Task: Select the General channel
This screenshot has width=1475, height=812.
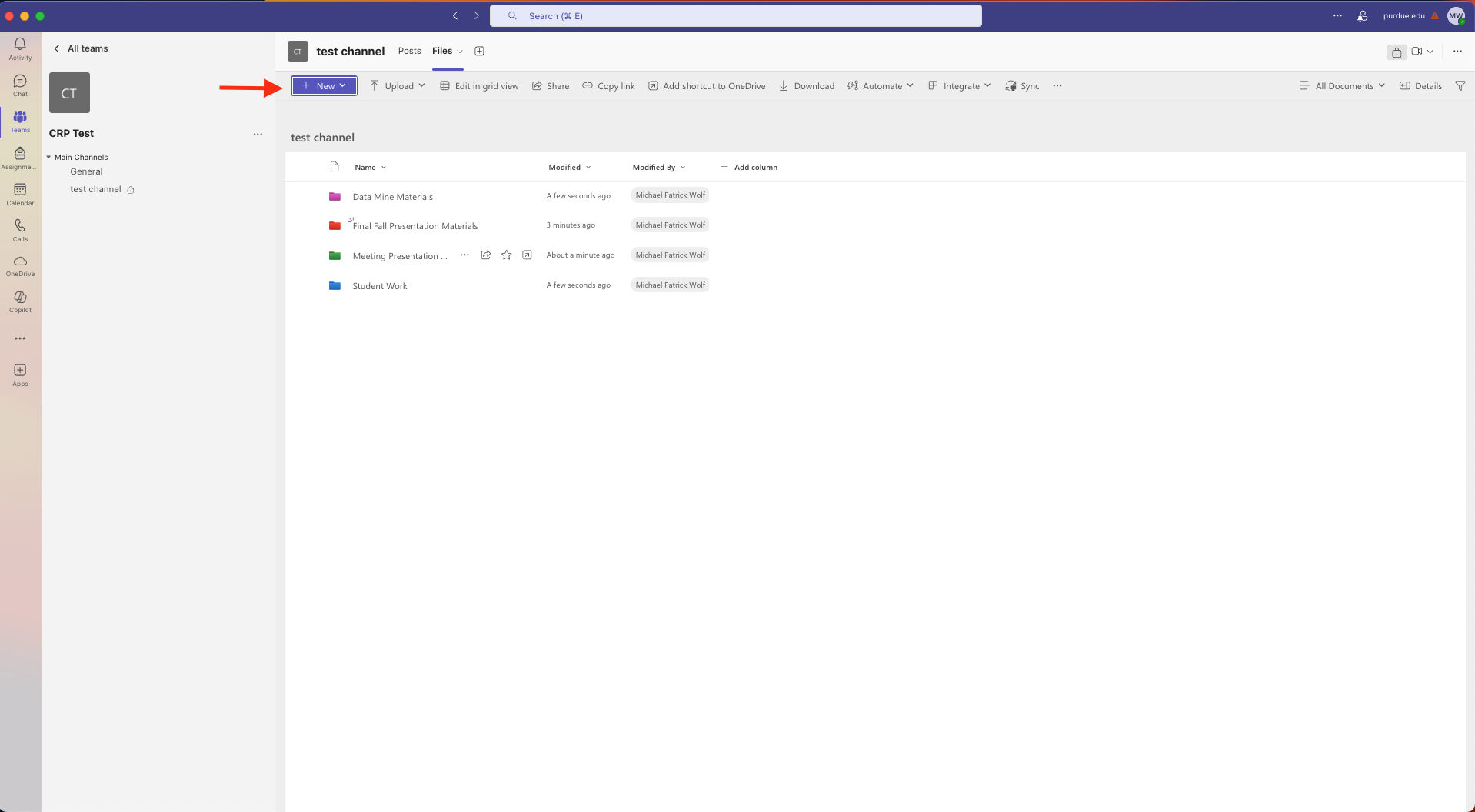Action: pos(86,171)
